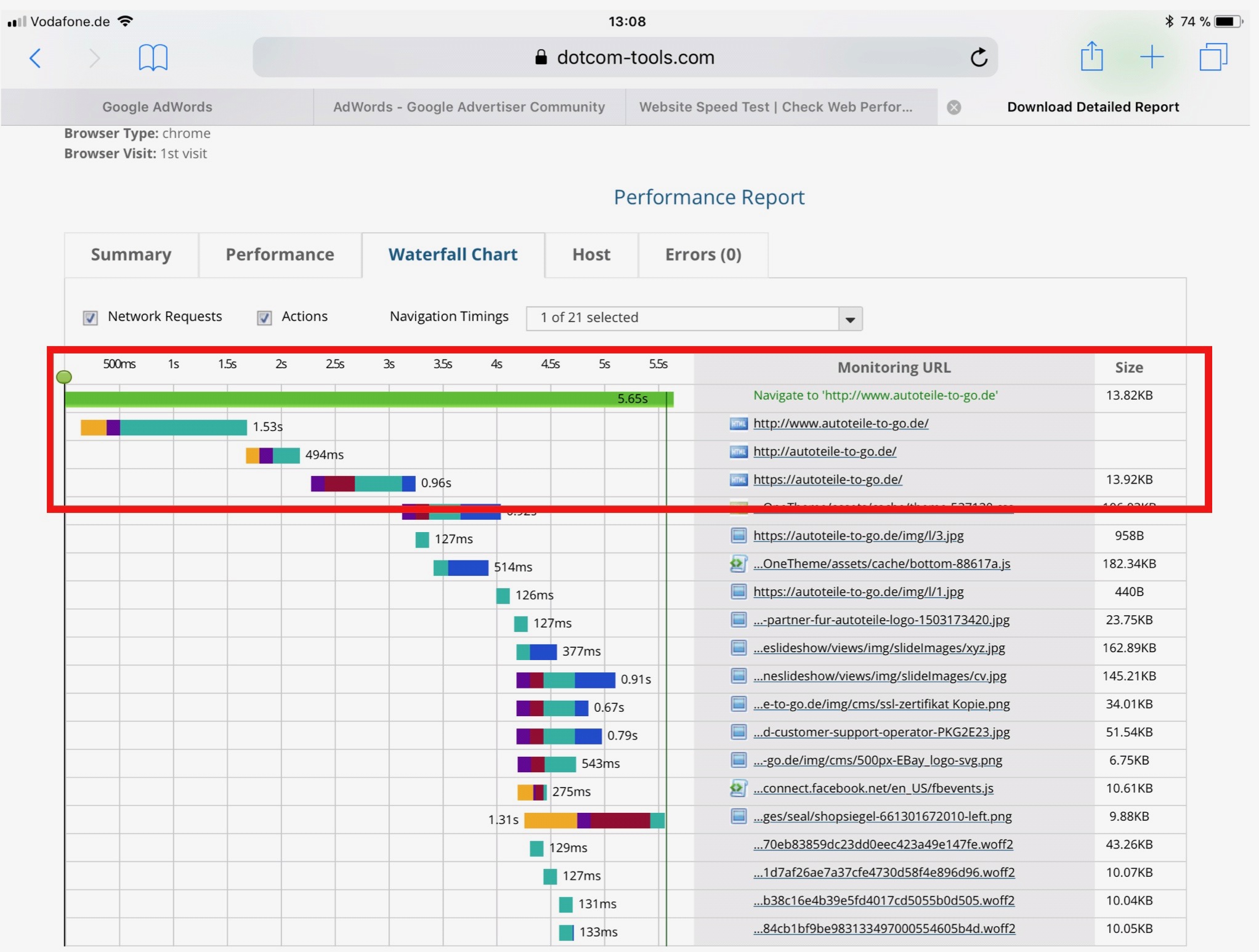Switch to AdWords Advertiser Community tab
The image size is (1259, 952).
click(x=469, y=107)
